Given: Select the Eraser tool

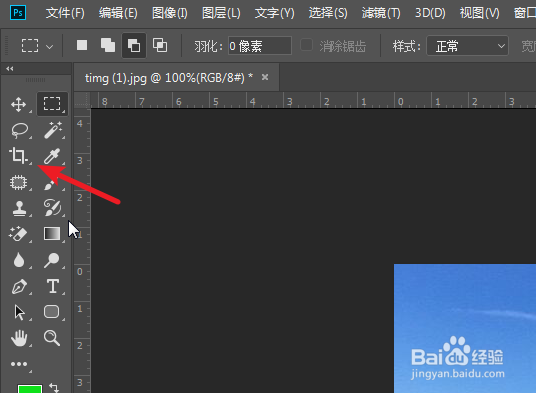Looking at the screenshot, I should click(x=18, y=234).
